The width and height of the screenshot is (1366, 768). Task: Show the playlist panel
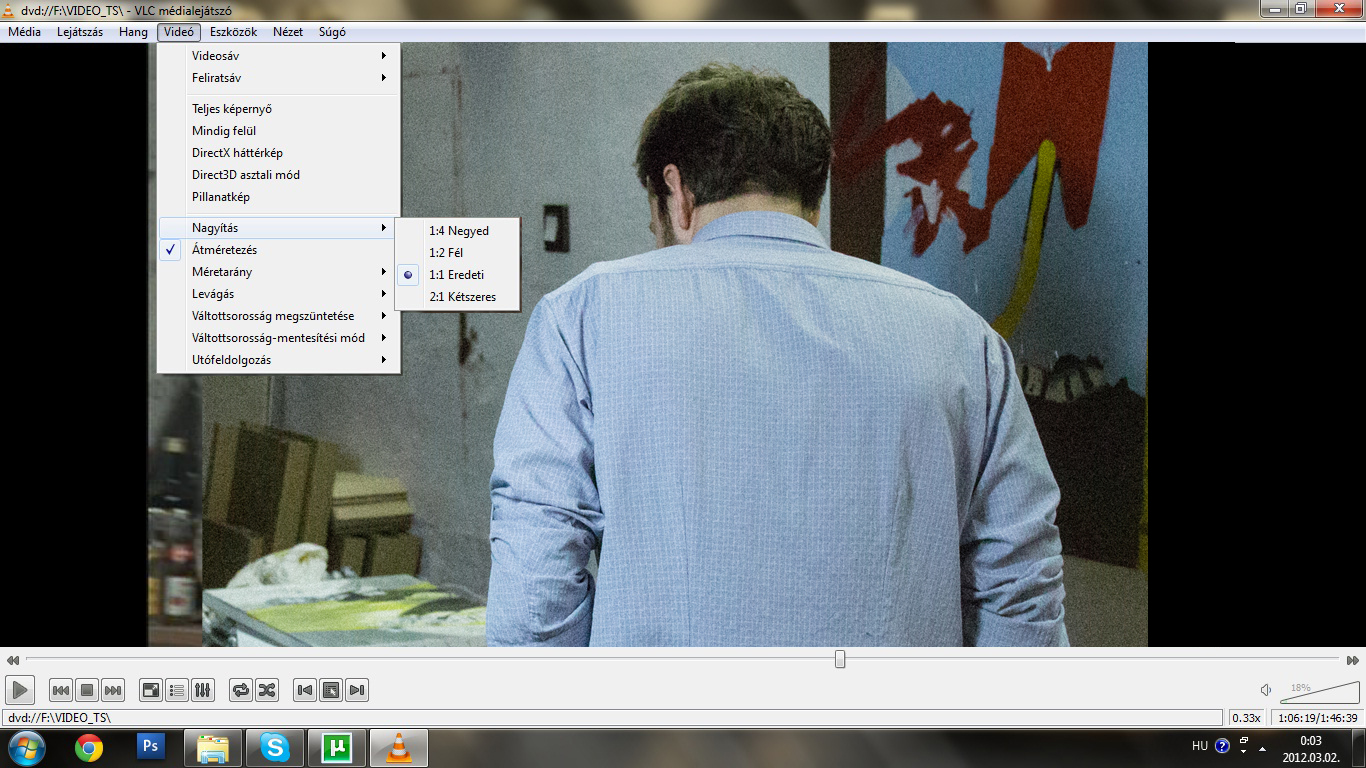coord(177,690)
